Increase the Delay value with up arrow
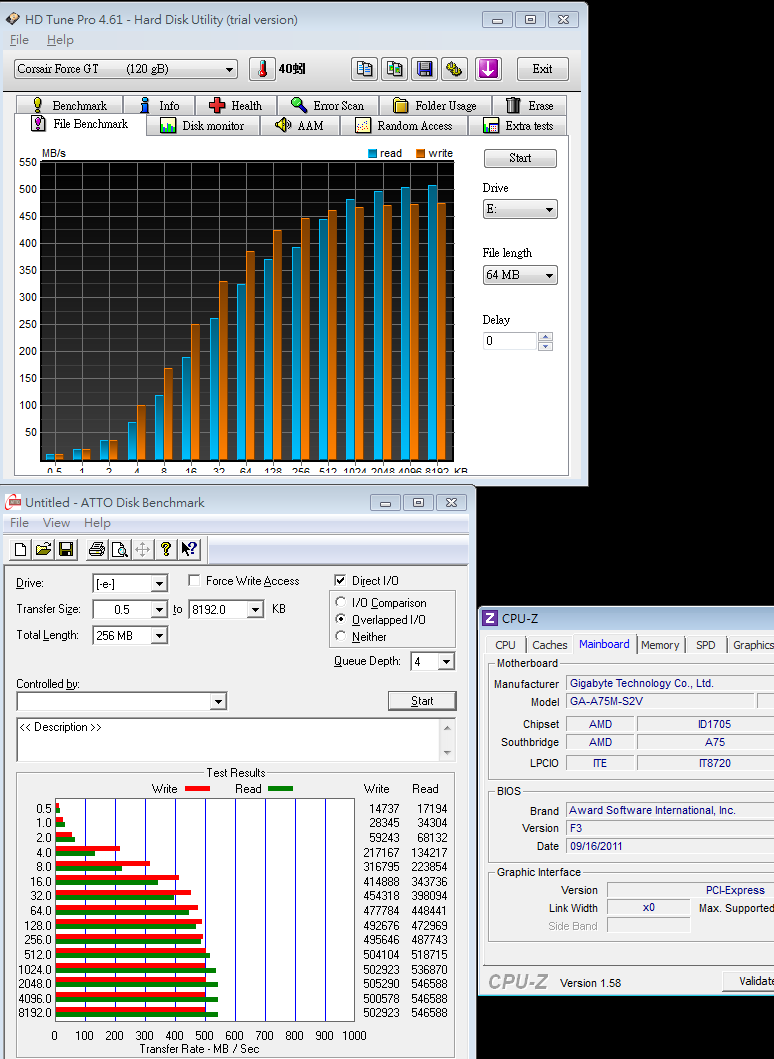The height and width of the screenshot is (1059, 774). tap(546, 336)
